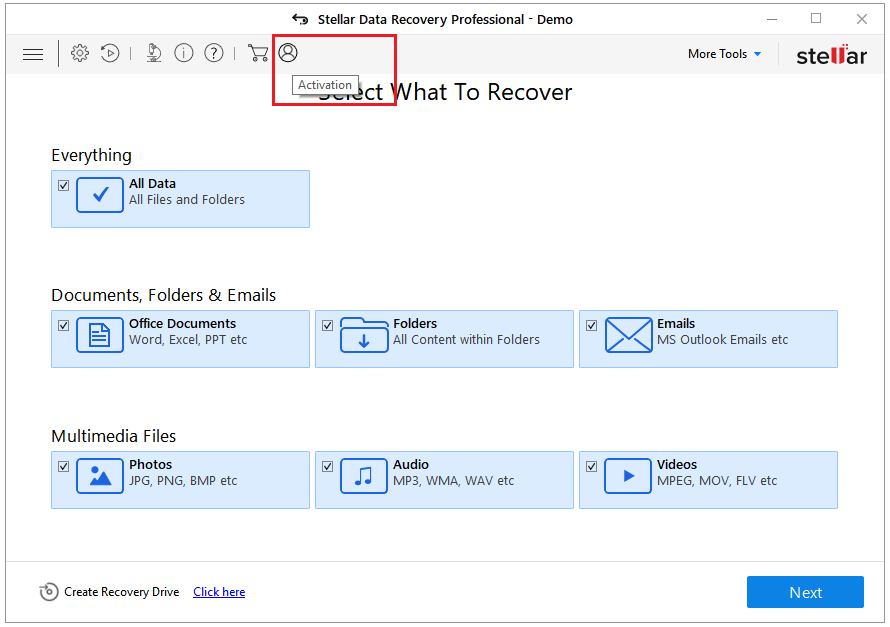Minimize the application window
890x627 pixels.
pos(772,19)
